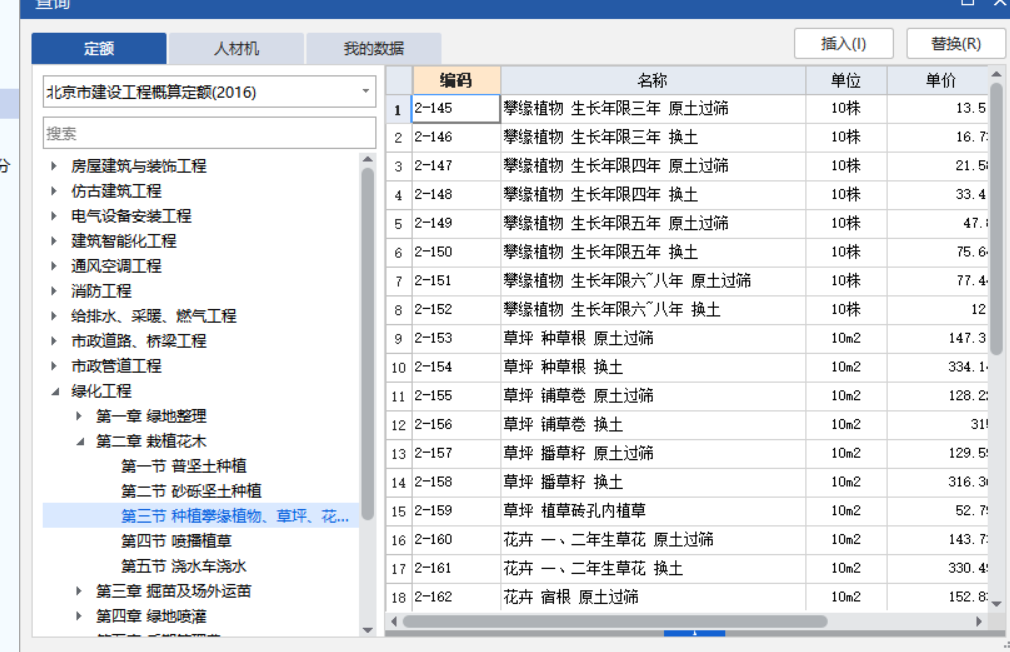Expand the 仿古建筑工程 node

(54, 191)
